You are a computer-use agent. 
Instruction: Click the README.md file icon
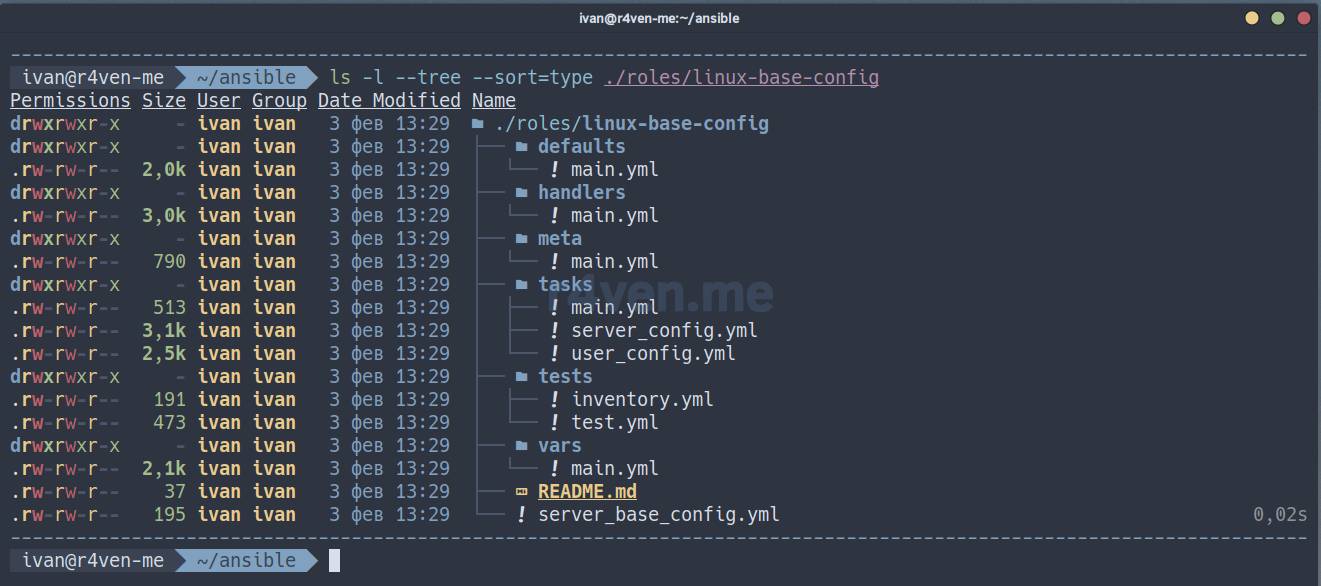click(521, 492)
